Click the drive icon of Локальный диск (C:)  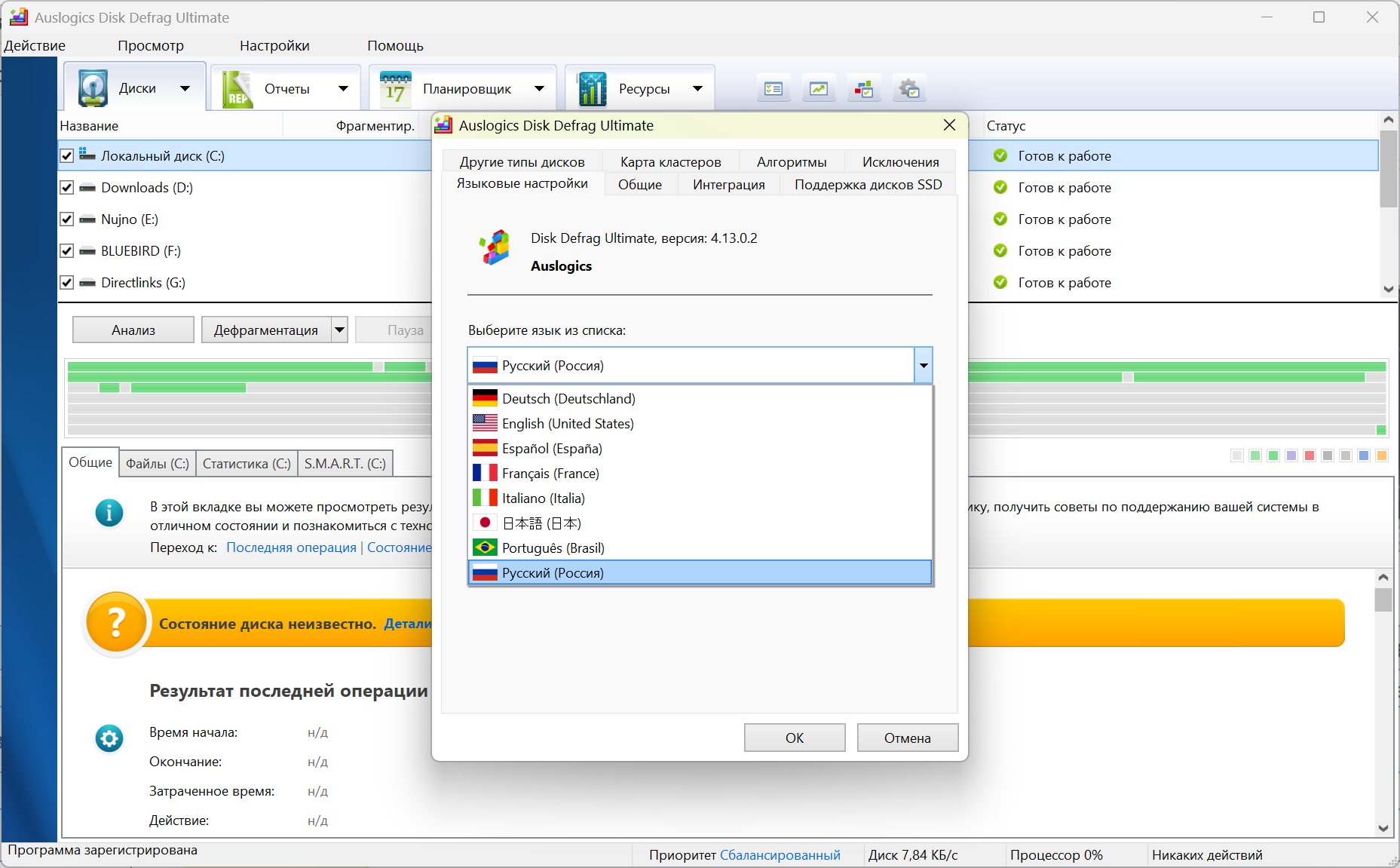click(x=87, y=155)
